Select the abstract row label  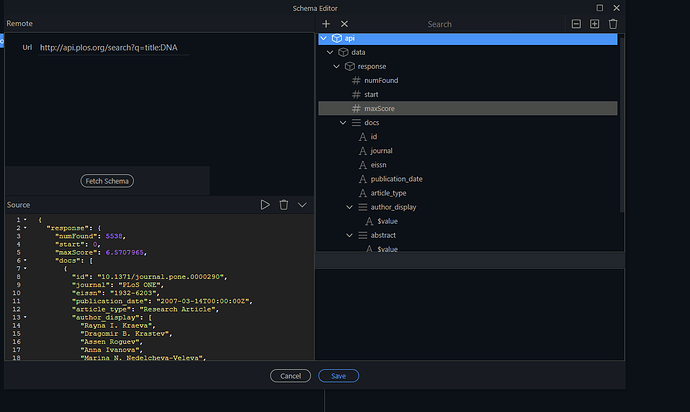[x=383, y=235]
